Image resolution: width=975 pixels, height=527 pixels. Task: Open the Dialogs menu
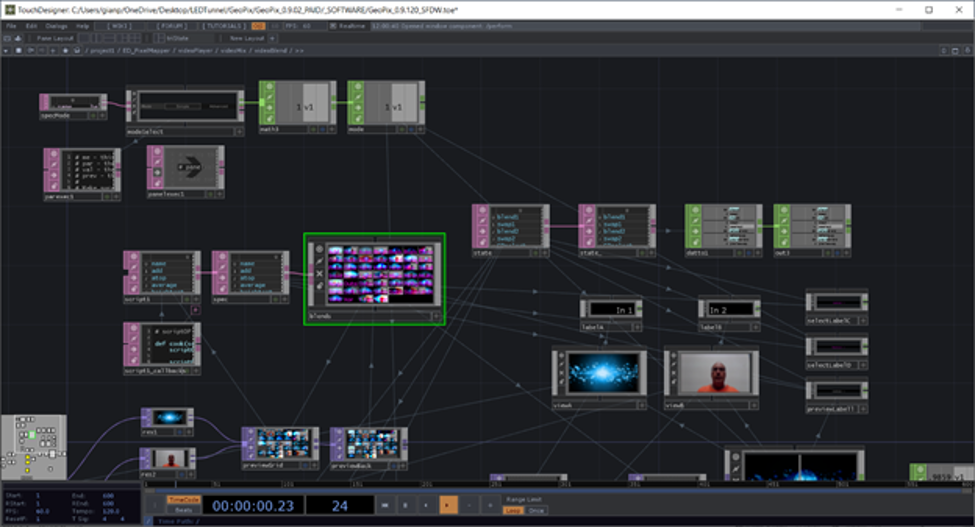pos(56,25)
